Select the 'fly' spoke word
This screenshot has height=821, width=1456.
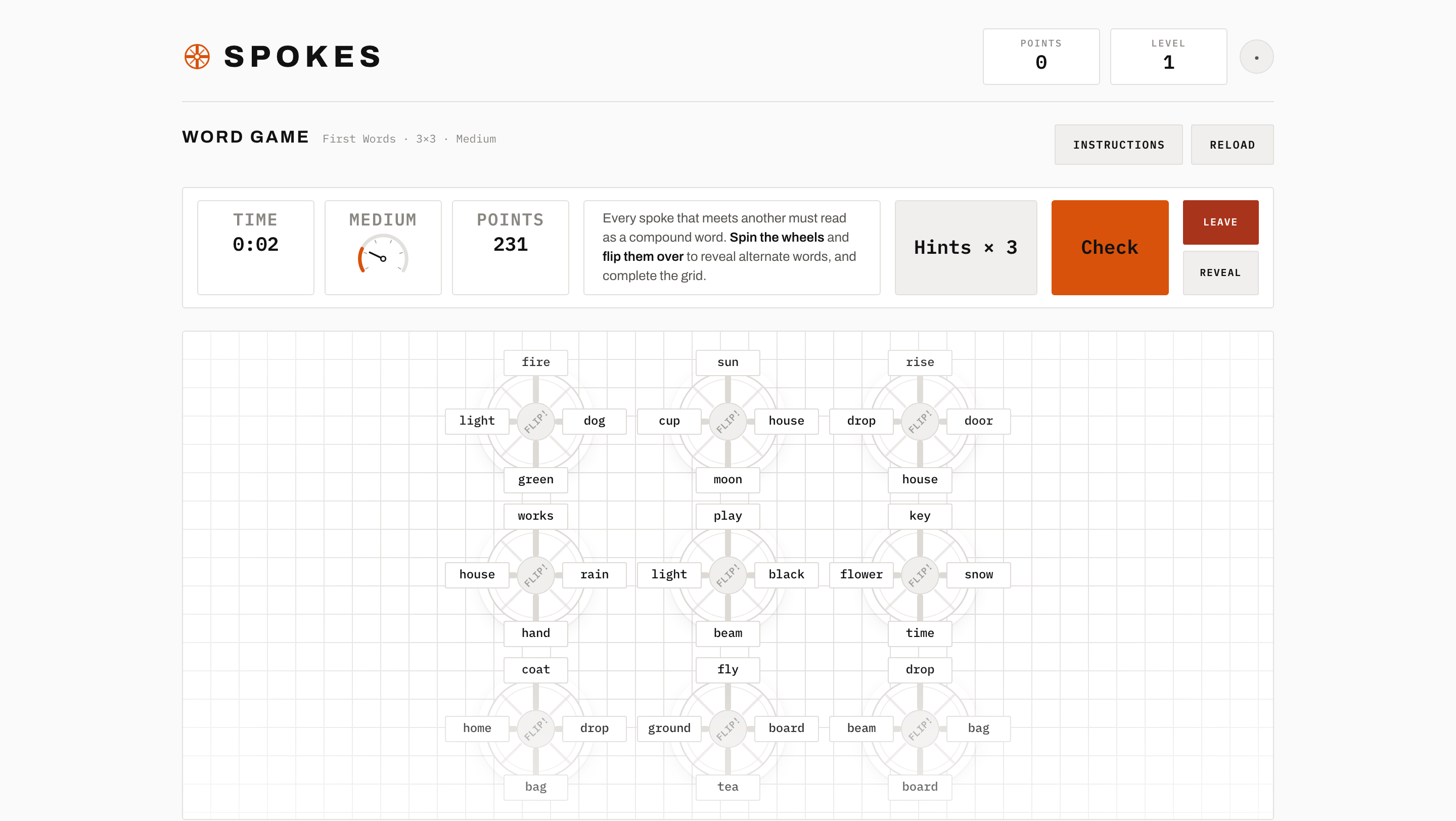pyautogui.click(x=727, y=669)
